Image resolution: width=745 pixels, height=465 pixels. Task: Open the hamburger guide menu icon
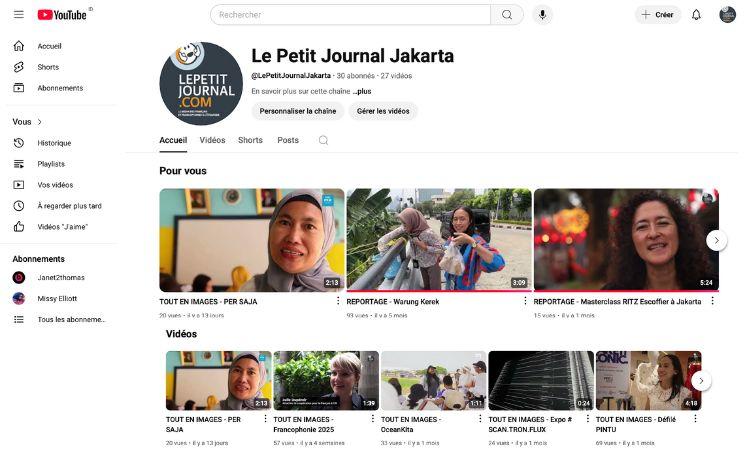[x=19, y=15]
